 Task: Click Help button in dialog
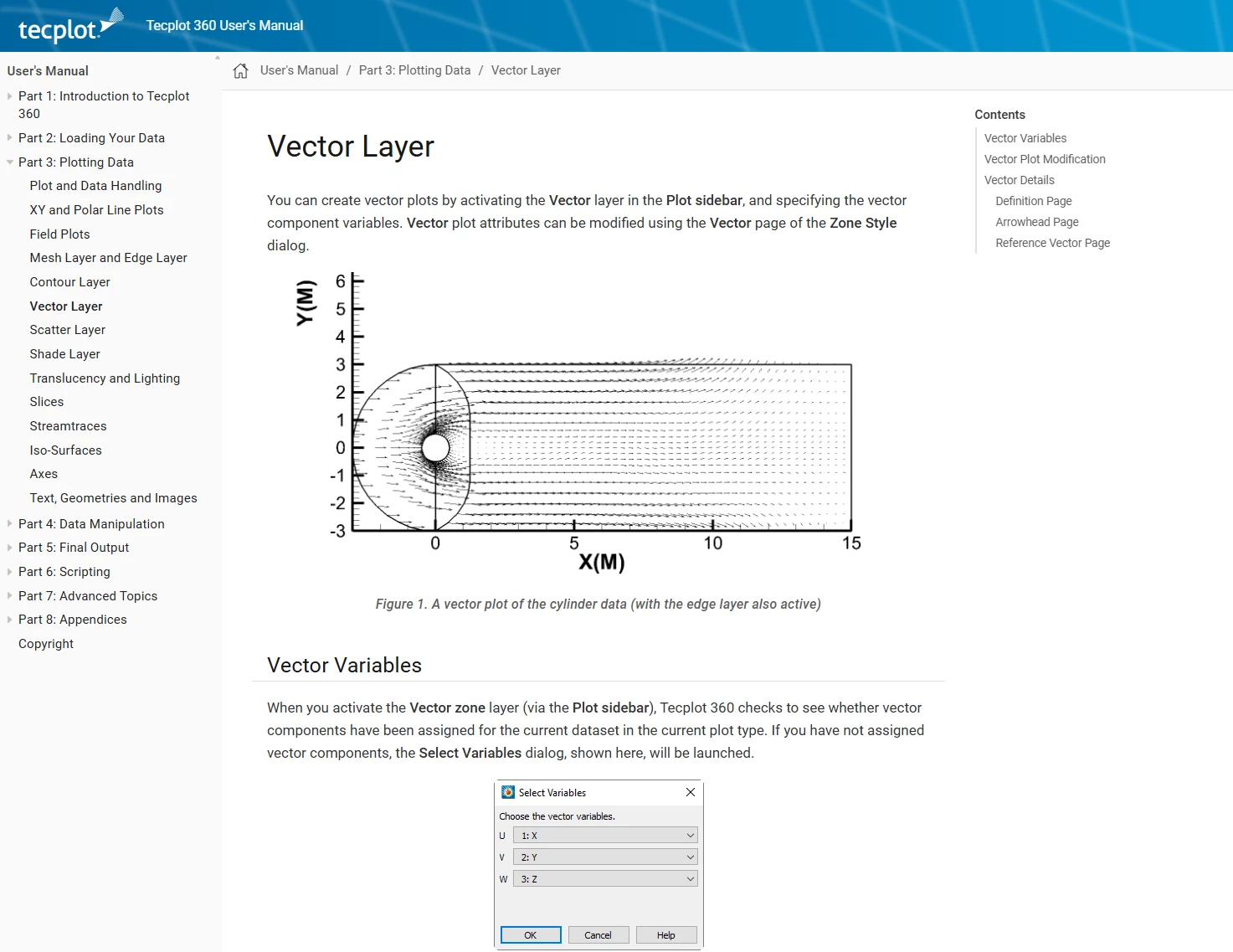tap(666, 935)
